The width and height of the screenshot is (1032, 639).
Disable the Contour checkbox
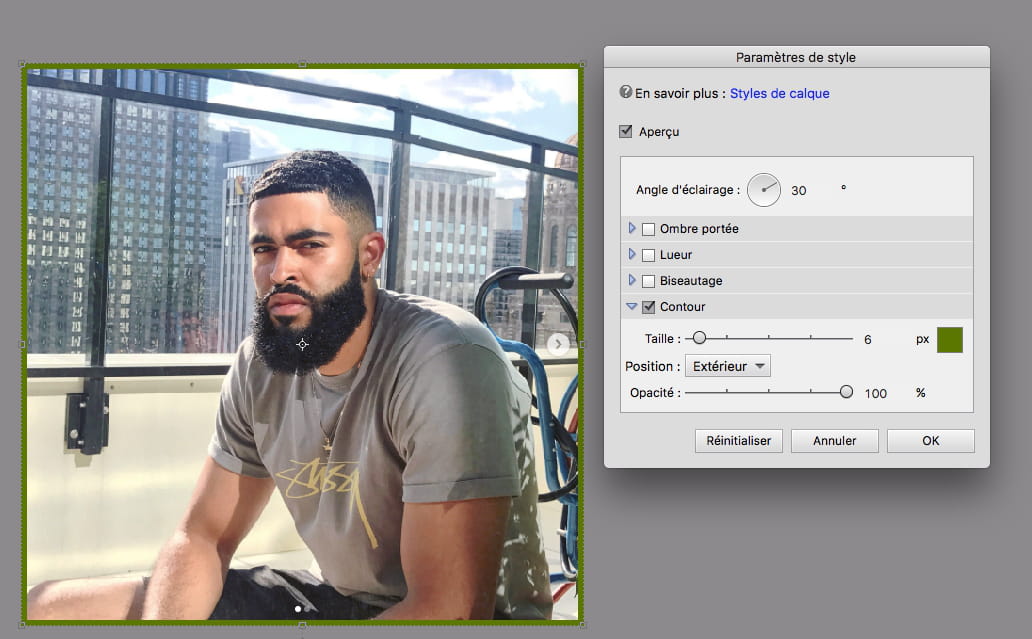pos(648,307)
